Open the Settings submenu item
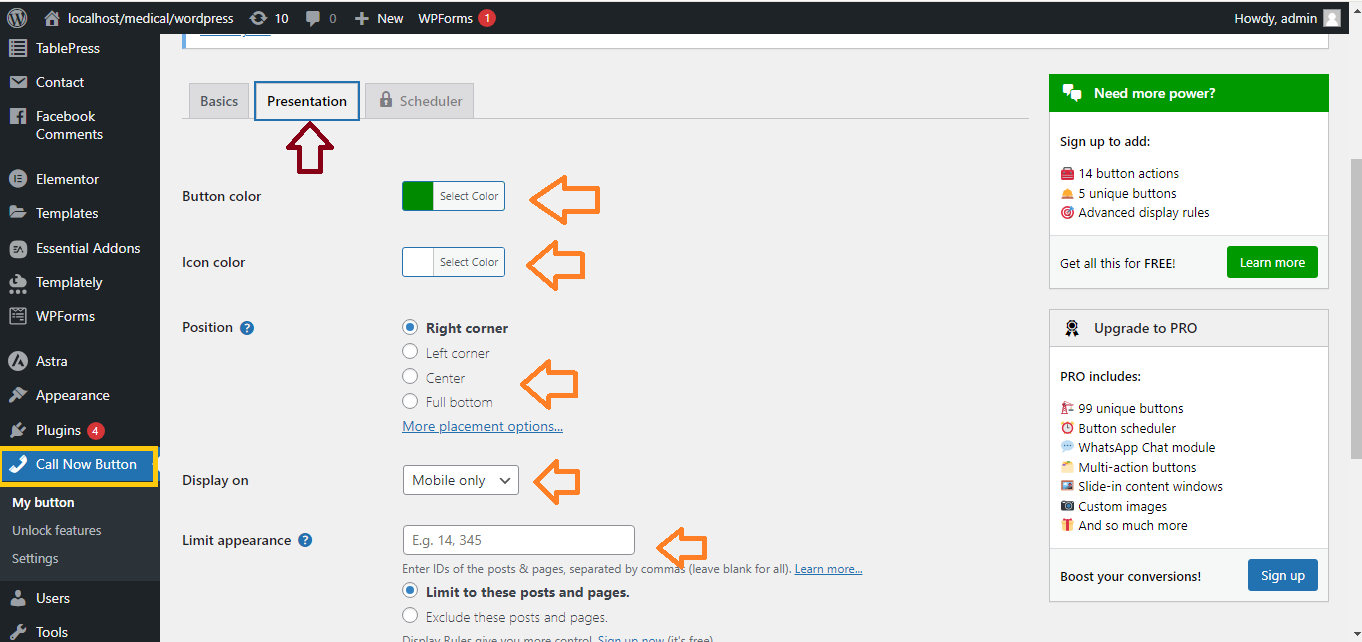Viewport: 1362px width, 642px height. 35,558
